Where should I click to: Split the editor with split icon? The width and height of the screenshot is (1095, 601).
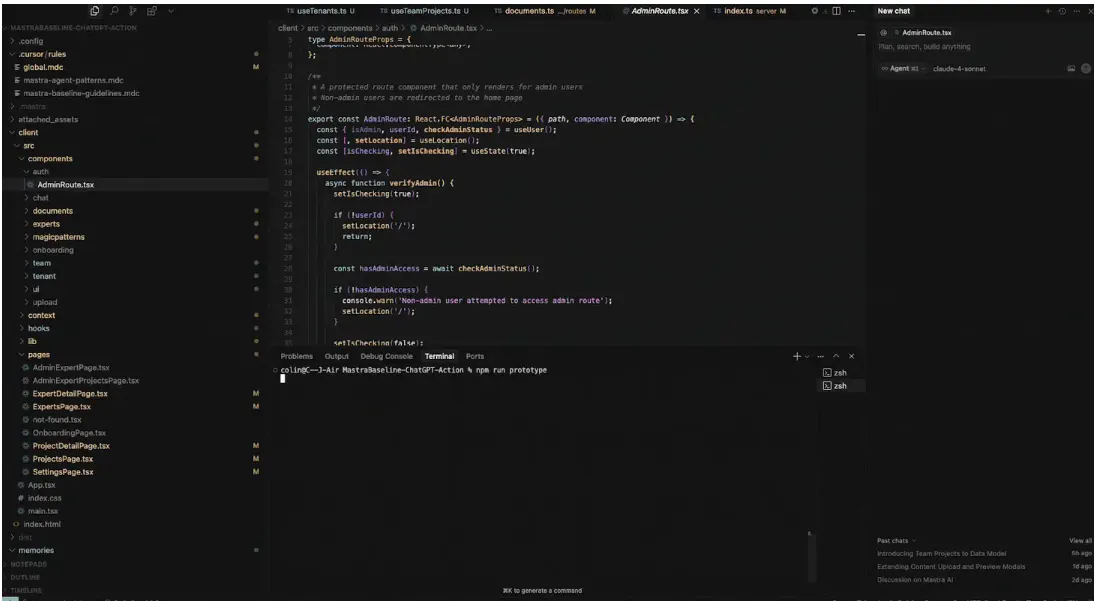pyautogui.click(x=837, y=11)
